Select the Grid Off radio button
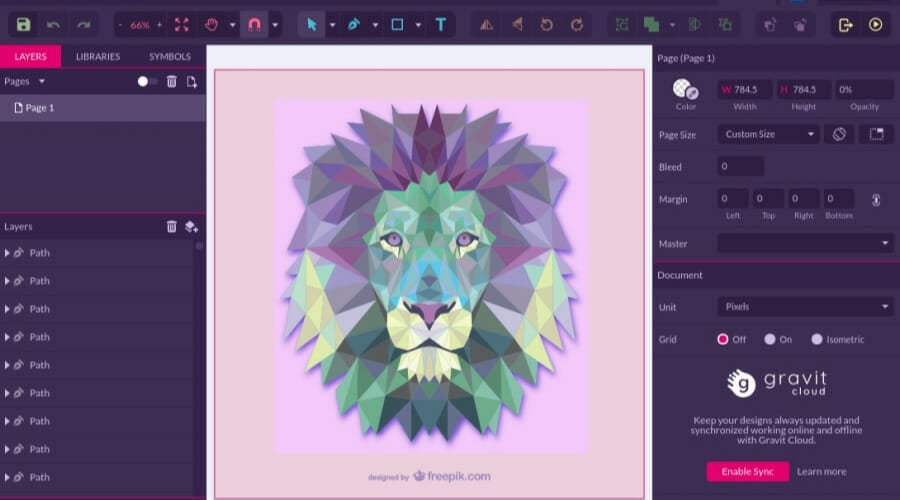 tap(723, 339)
